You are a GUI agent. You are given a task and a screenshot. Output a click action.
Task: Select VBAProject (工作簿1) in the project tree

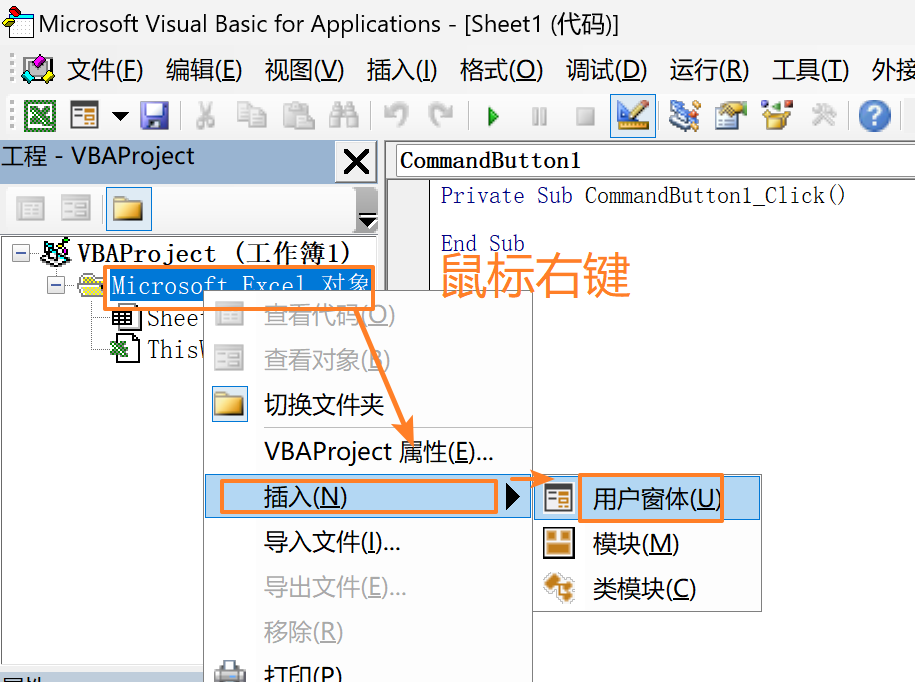213,253
